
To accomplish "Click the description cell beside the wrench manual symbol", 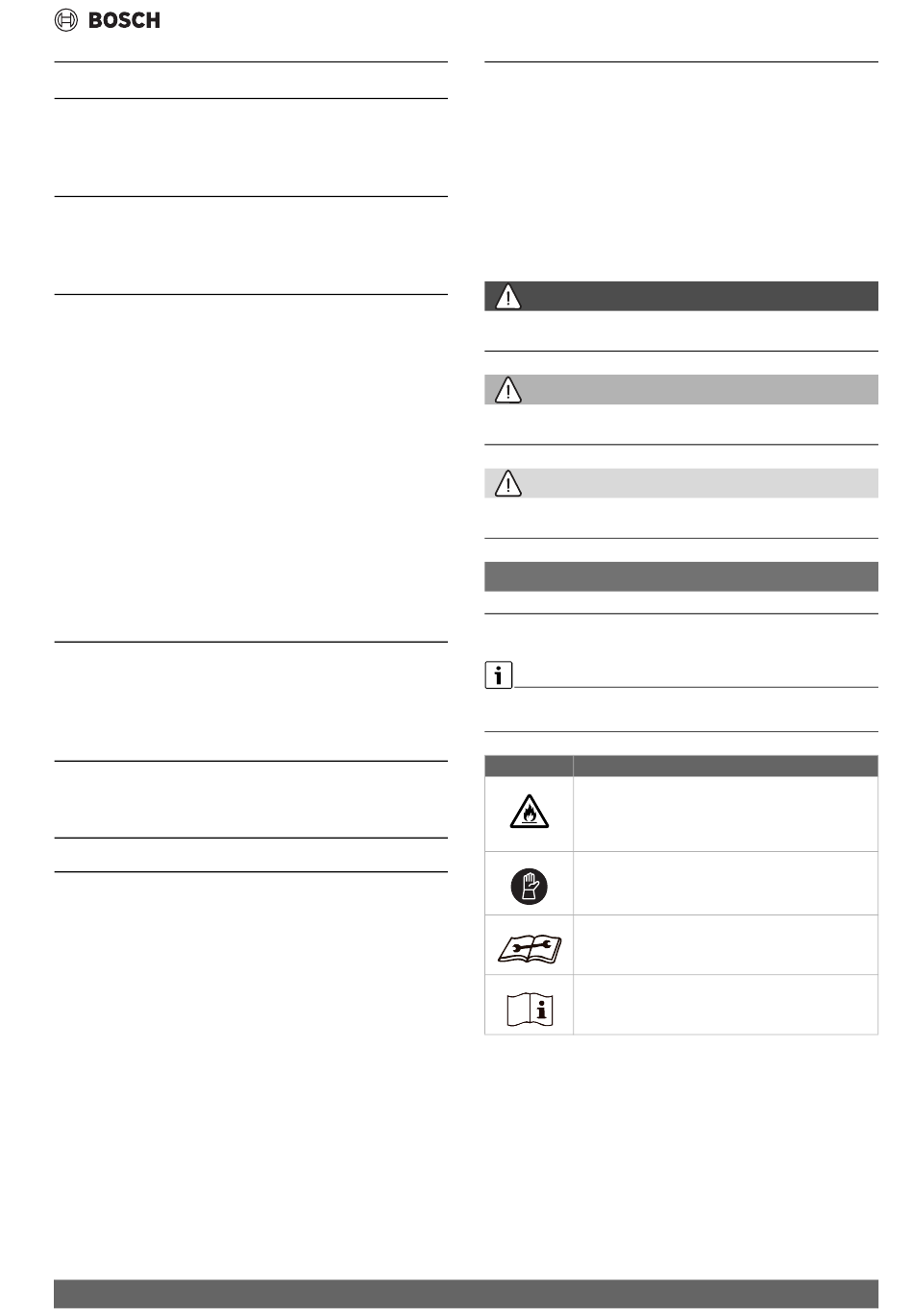I will pyautogui.click(x=726, y=945).
